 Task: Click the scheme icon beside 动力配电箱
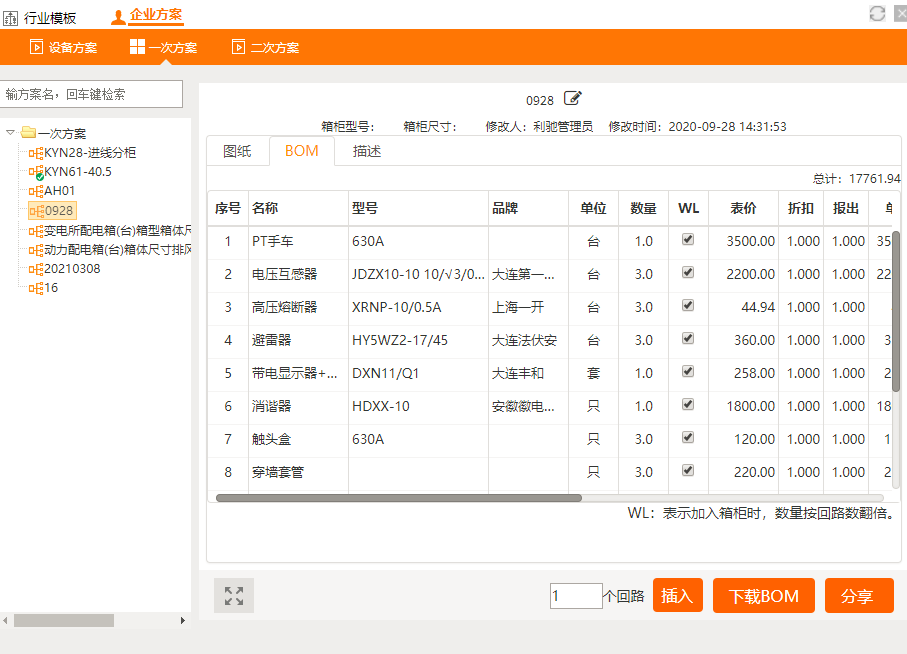pos(36,250)
